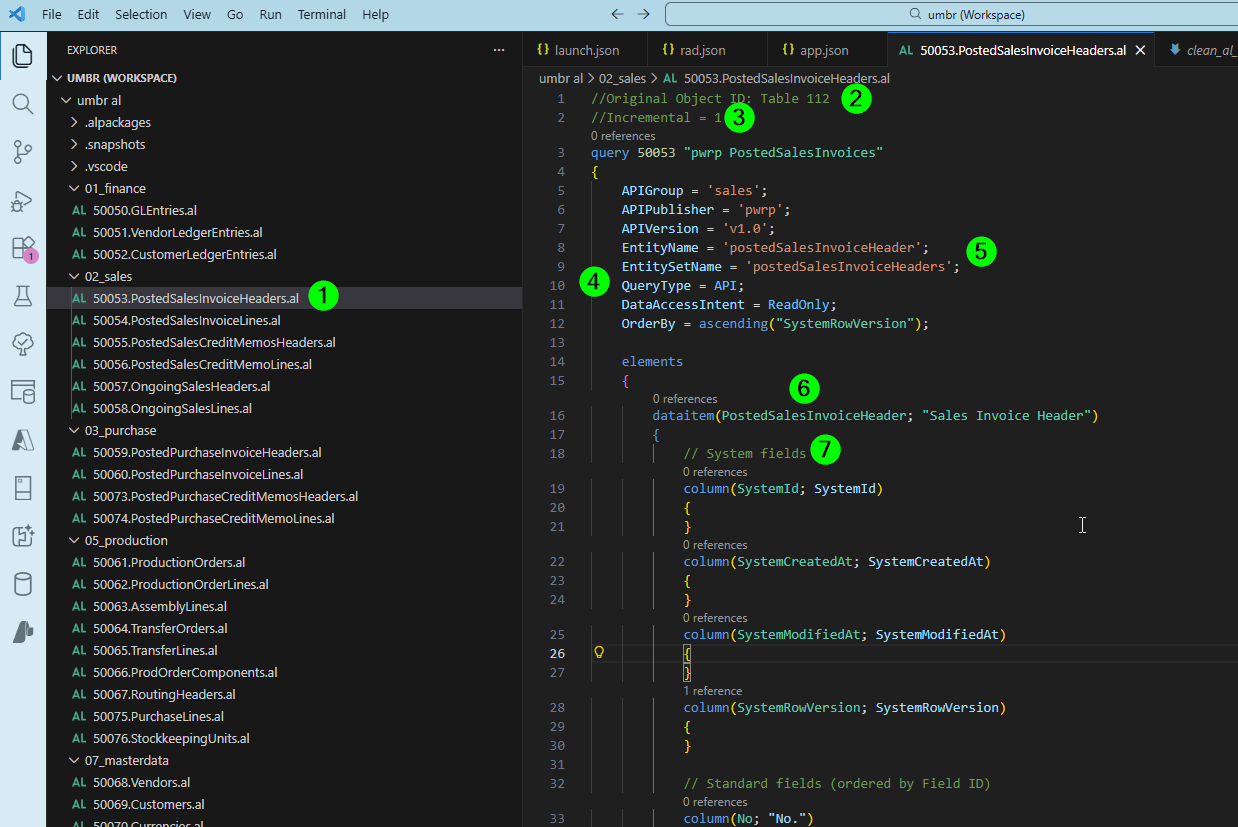
Task: Open the View menu
Action: (x=197, y=14)
